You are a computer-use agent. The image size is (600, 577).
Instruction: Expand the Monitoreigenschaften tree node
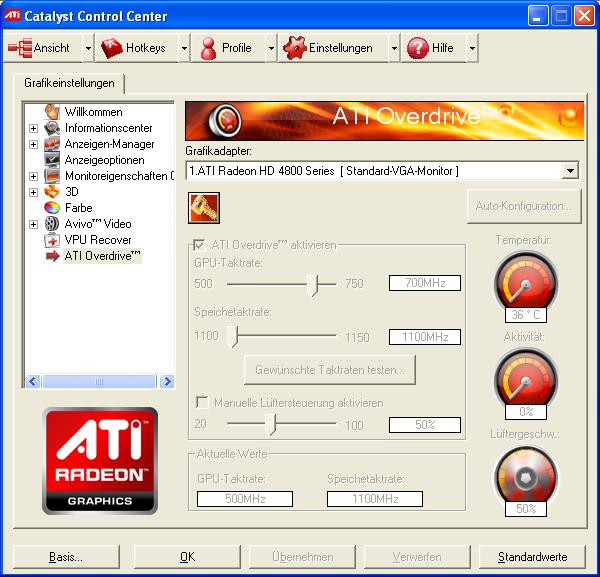[33, 176]
